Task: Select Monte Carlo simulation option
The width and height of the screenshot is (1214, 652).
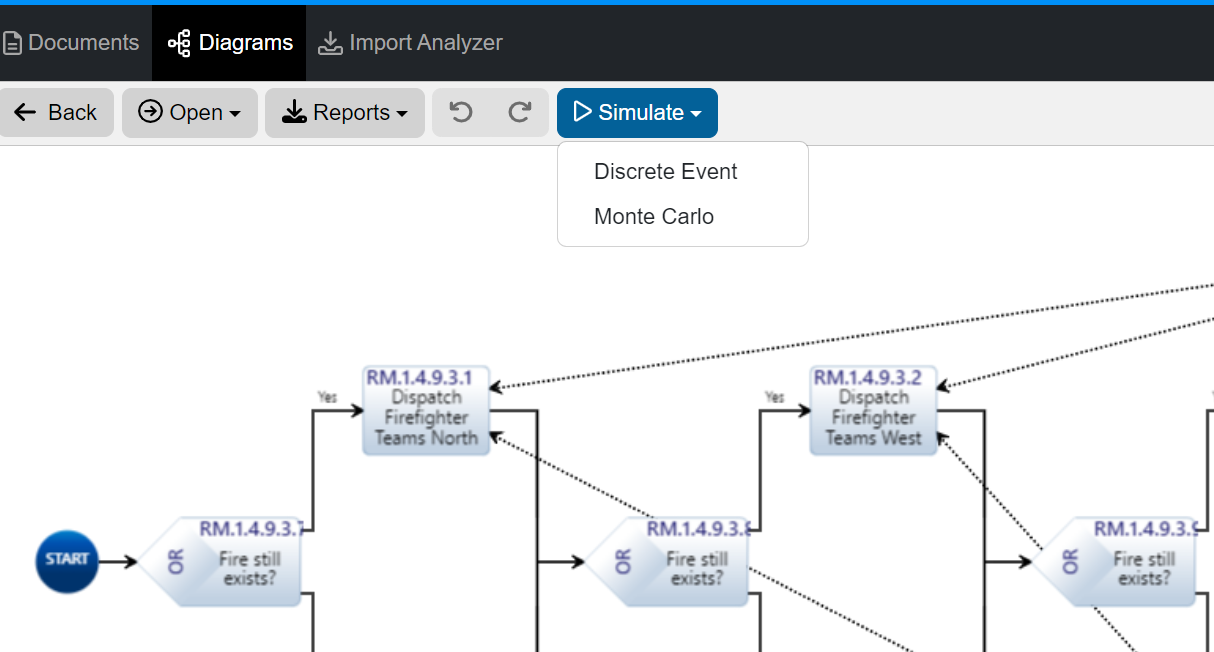Action: pos(653,216)
